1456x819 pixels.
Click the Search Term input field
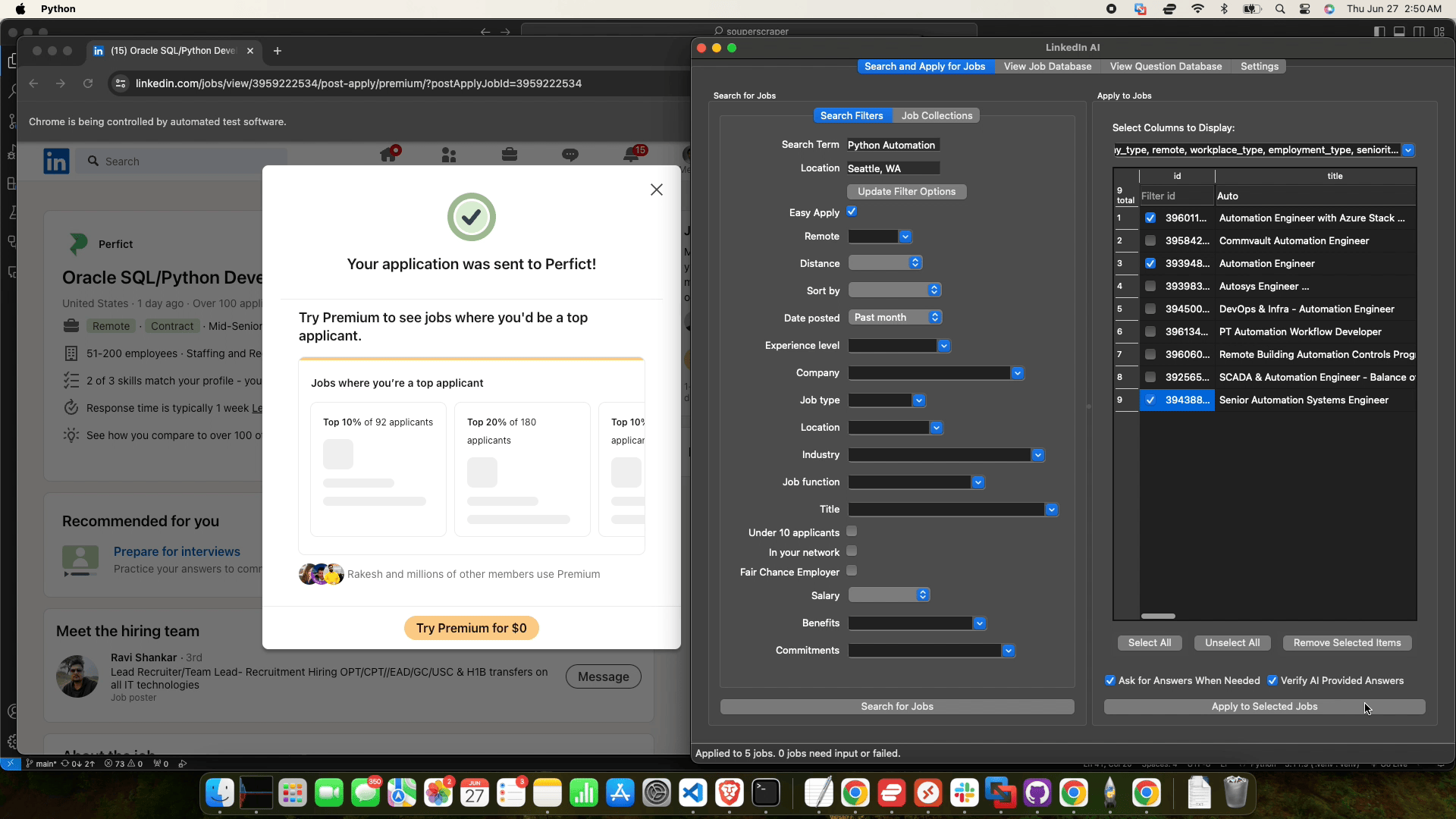pos(893,145)
